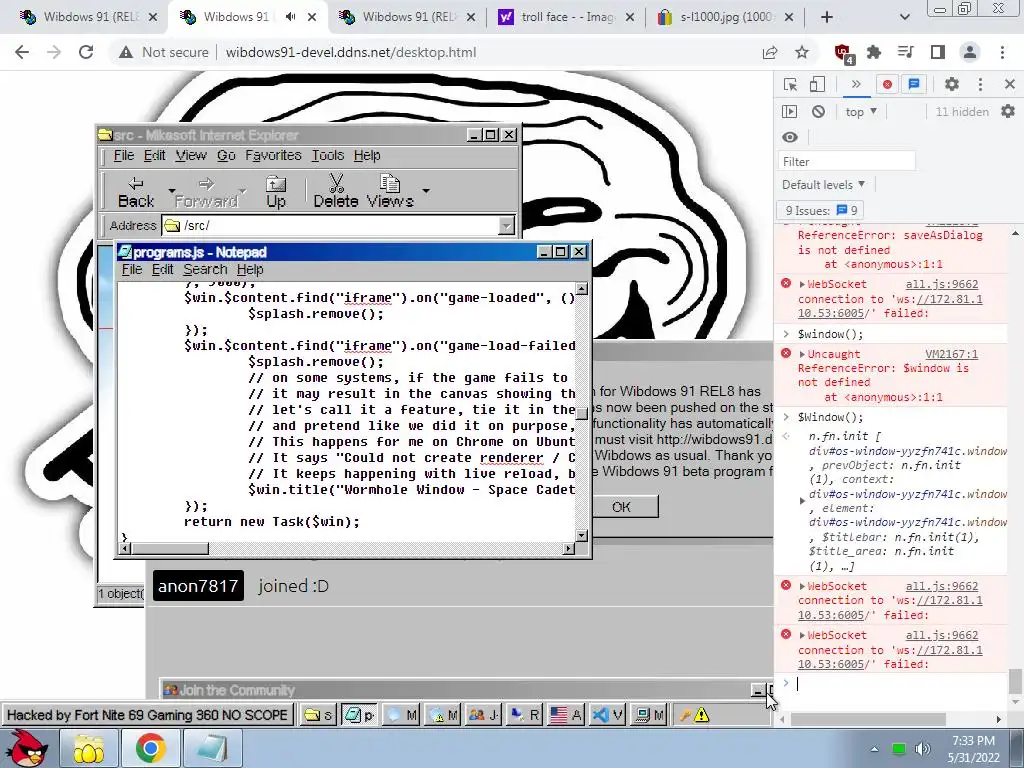Expand the n.fn.init object output triangle
This screenshot has width=1024, height=768.
point(803,501)
